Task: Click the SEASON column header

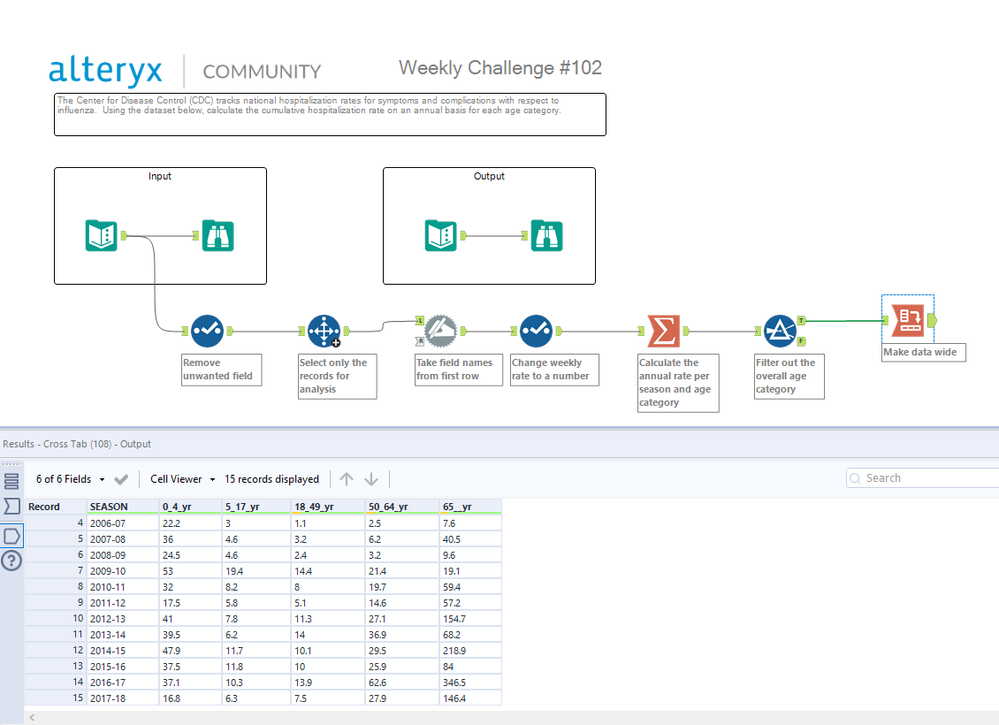Action: click(123, 506)
